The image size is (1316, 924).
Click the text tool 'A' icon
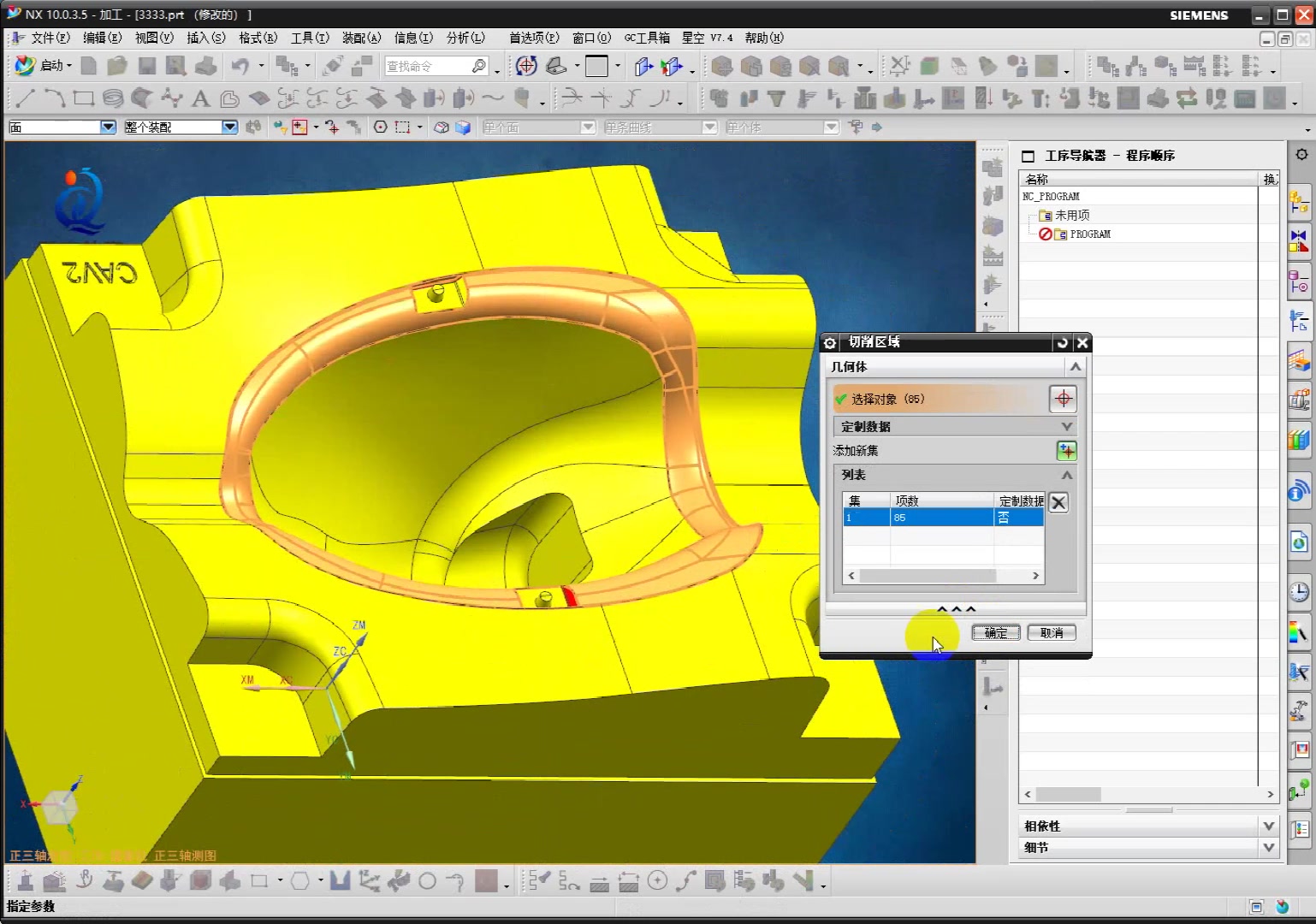point(200,98)
